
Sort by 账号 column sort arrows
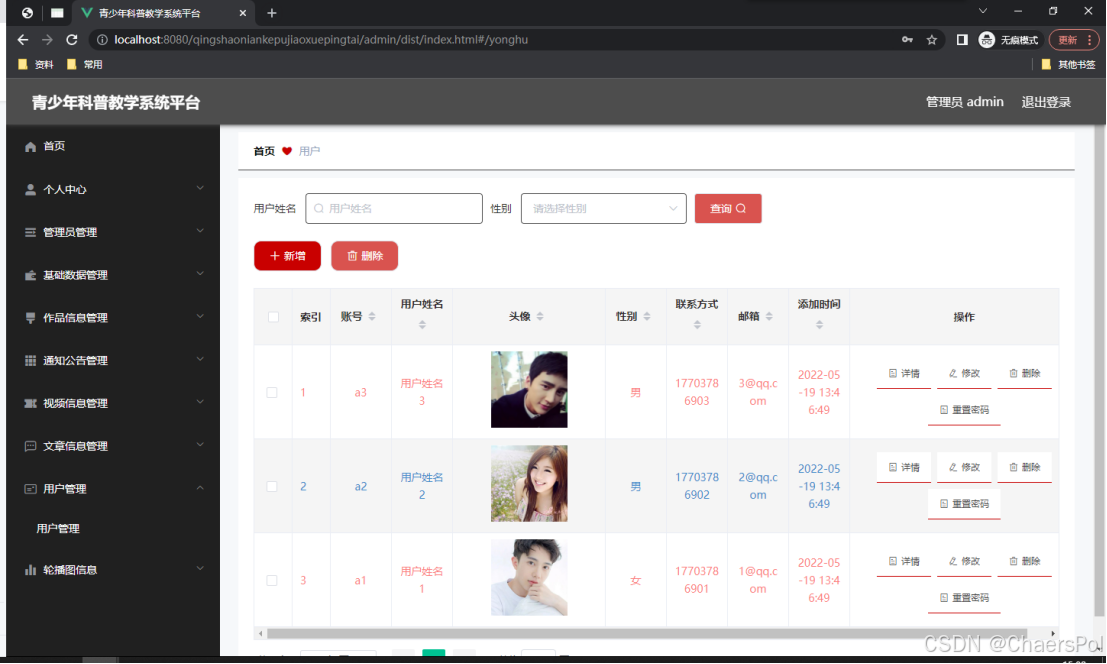pyautogui.click(x=372, y=317)
